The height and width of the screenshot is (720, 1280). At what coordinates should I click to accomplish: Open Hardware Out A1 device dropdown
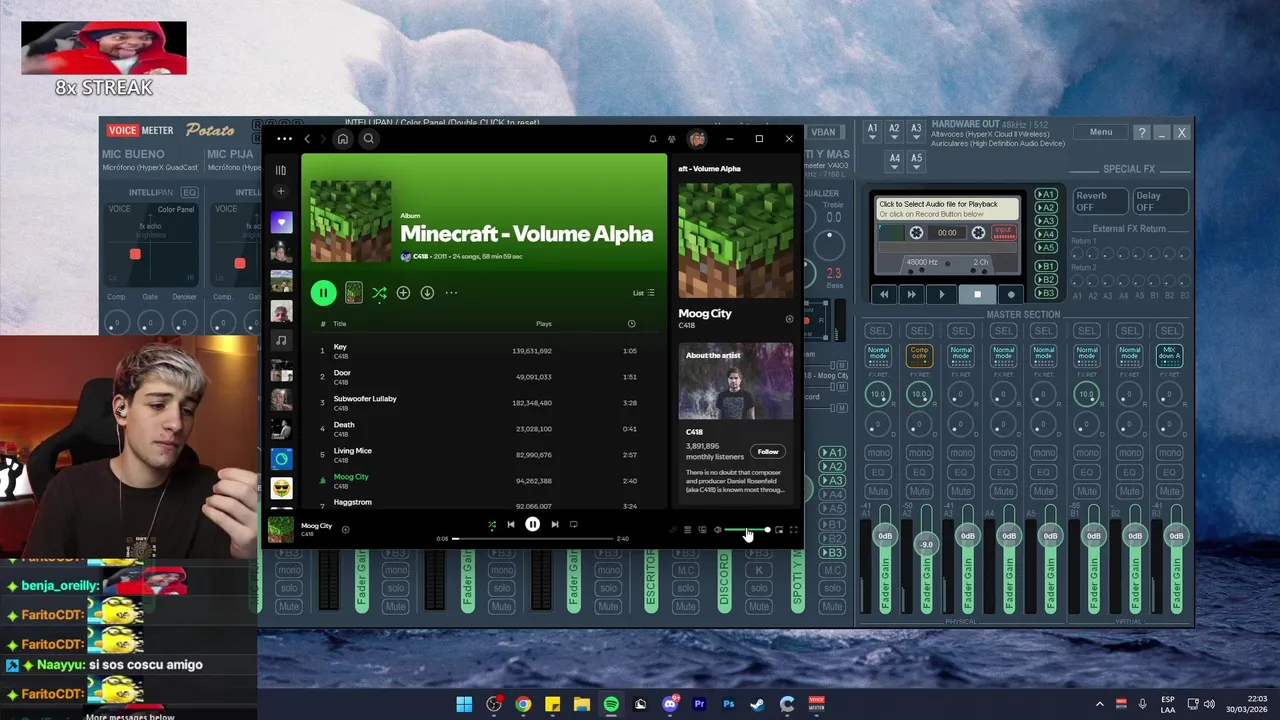coord(872,130)
